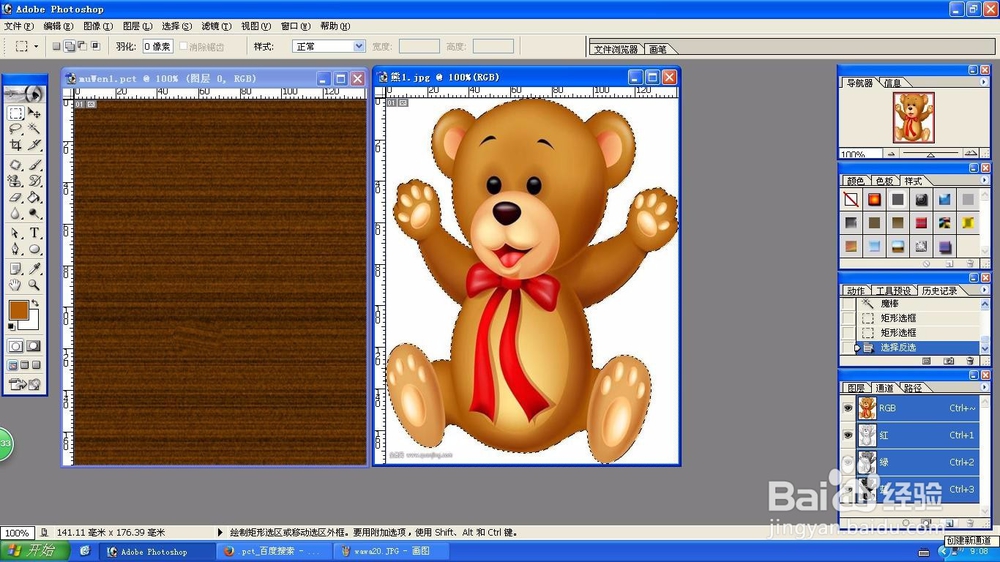
Task: Open the 图像 menu
Action: coord(98,26)
